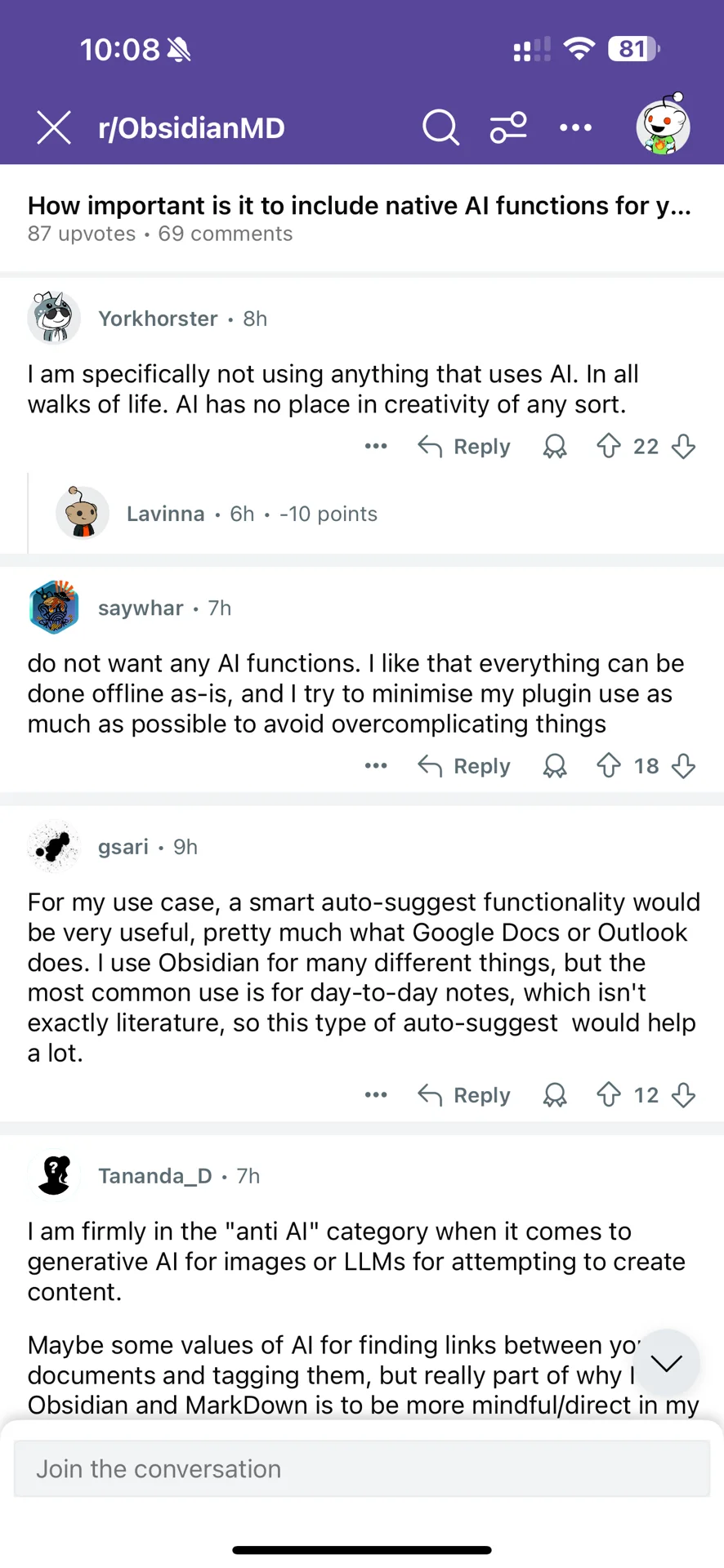
Task: Upvote saywhar's comment
Action: pos(609,766)
